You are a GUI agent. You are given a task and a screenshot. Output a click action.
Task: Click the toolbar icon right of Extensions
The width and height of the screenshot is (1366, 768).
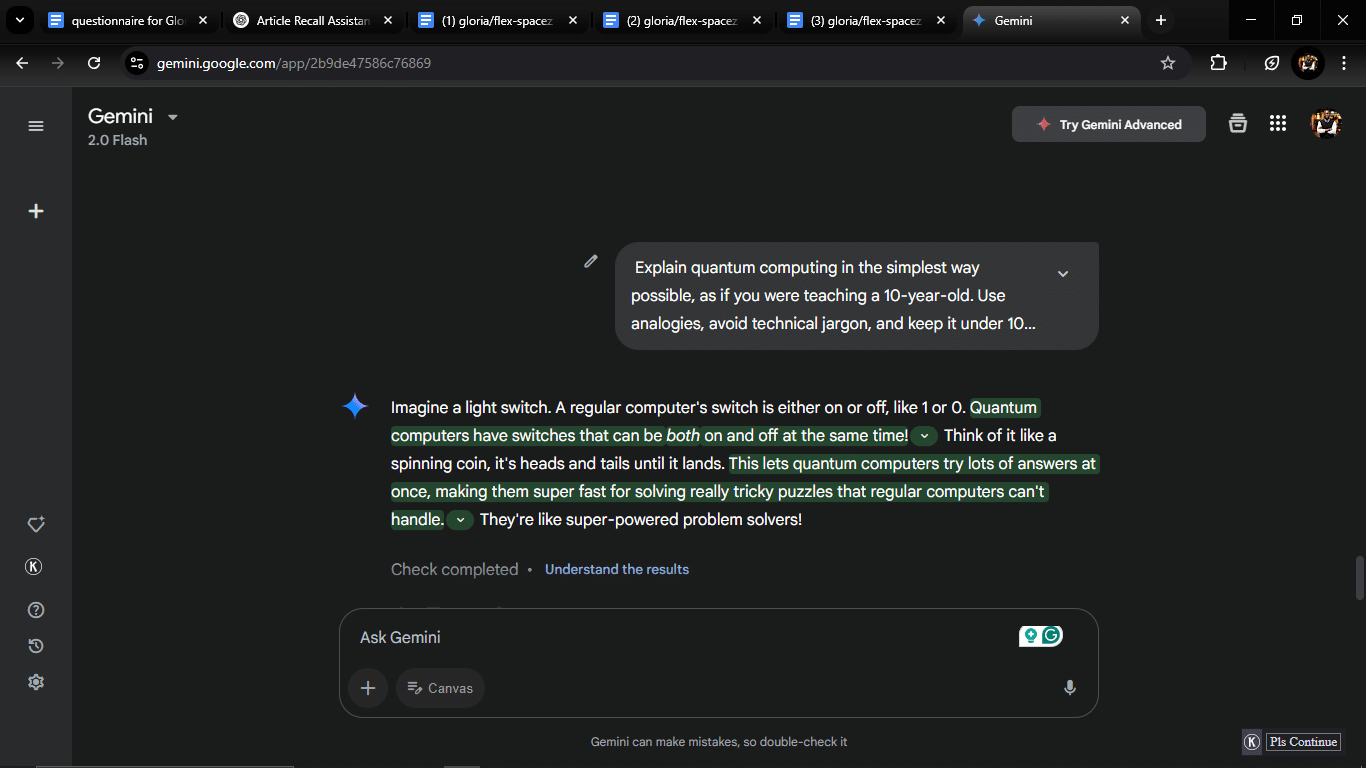[1272, 63]
